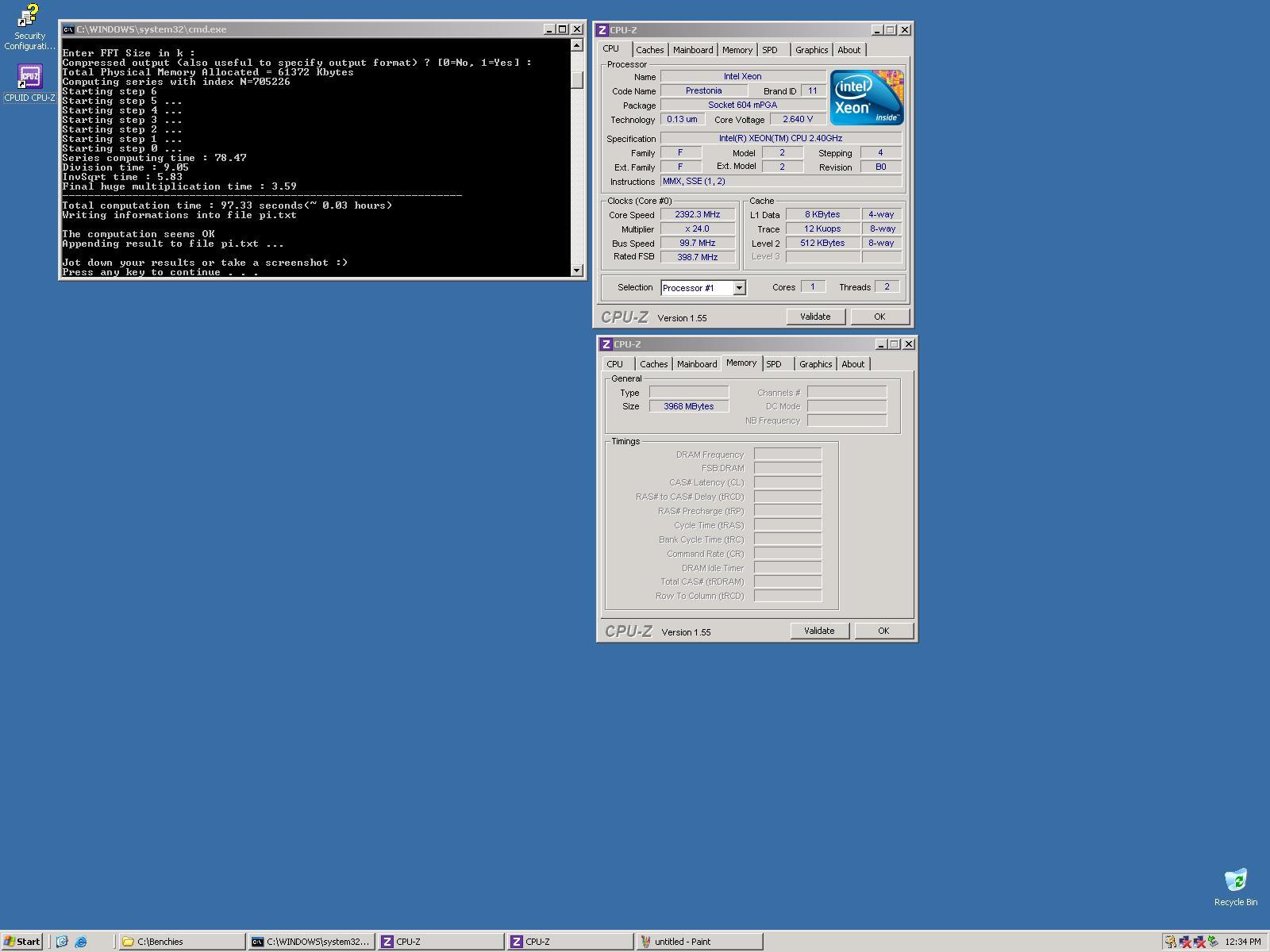Open the Caches tab in CPU-Z CPU window
Viewport: 1270px width, 952px height.
point(649,50)
